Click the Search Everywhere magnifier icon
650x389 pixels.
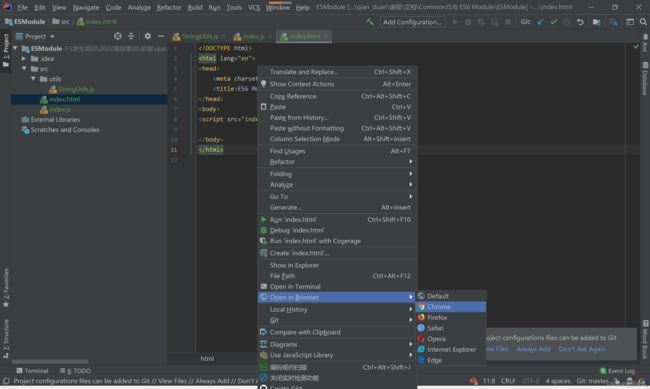(x=643, y=22)
